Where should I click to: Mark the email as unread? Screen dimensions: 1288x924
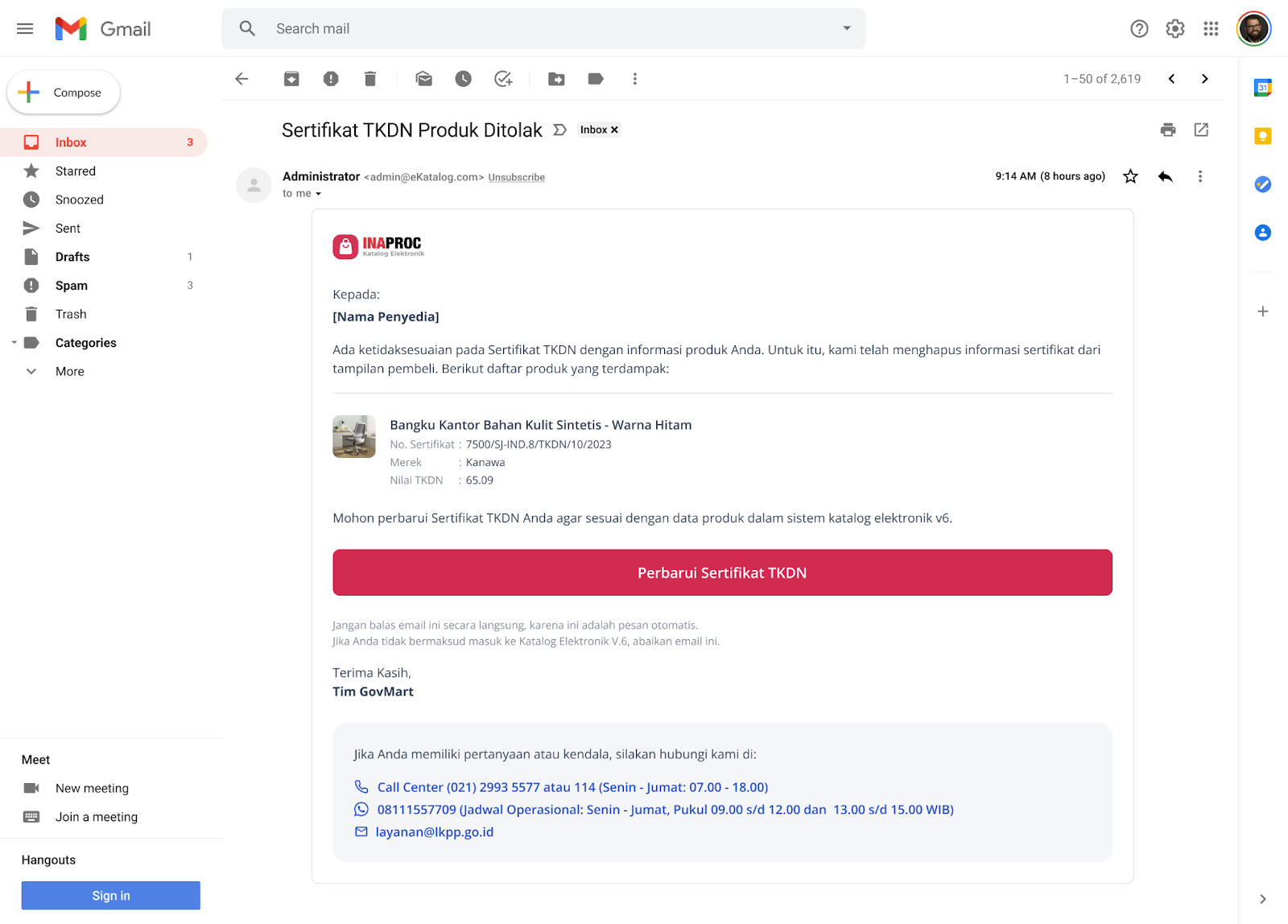pos(424,79)
